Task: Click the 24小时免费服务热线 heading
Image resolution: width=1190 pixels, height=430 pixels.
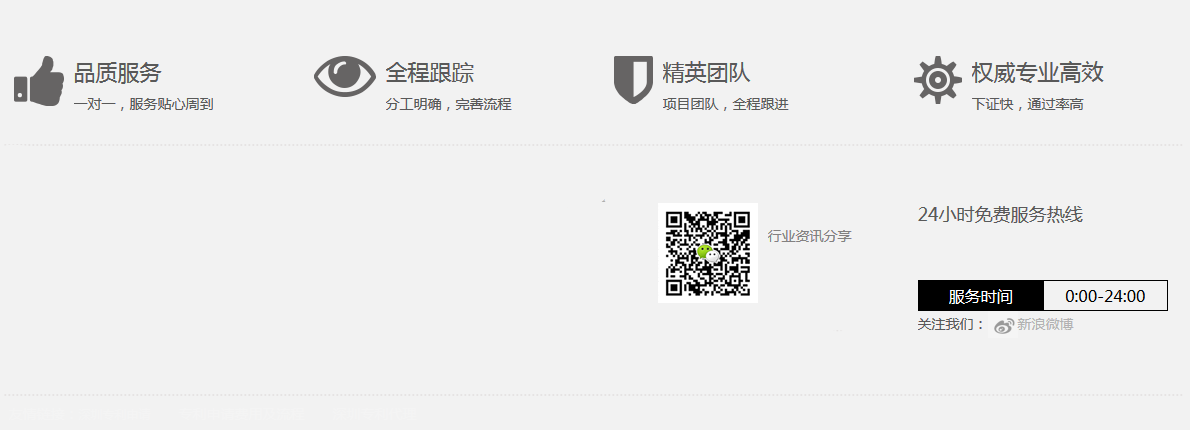Action: point(1000,215)
